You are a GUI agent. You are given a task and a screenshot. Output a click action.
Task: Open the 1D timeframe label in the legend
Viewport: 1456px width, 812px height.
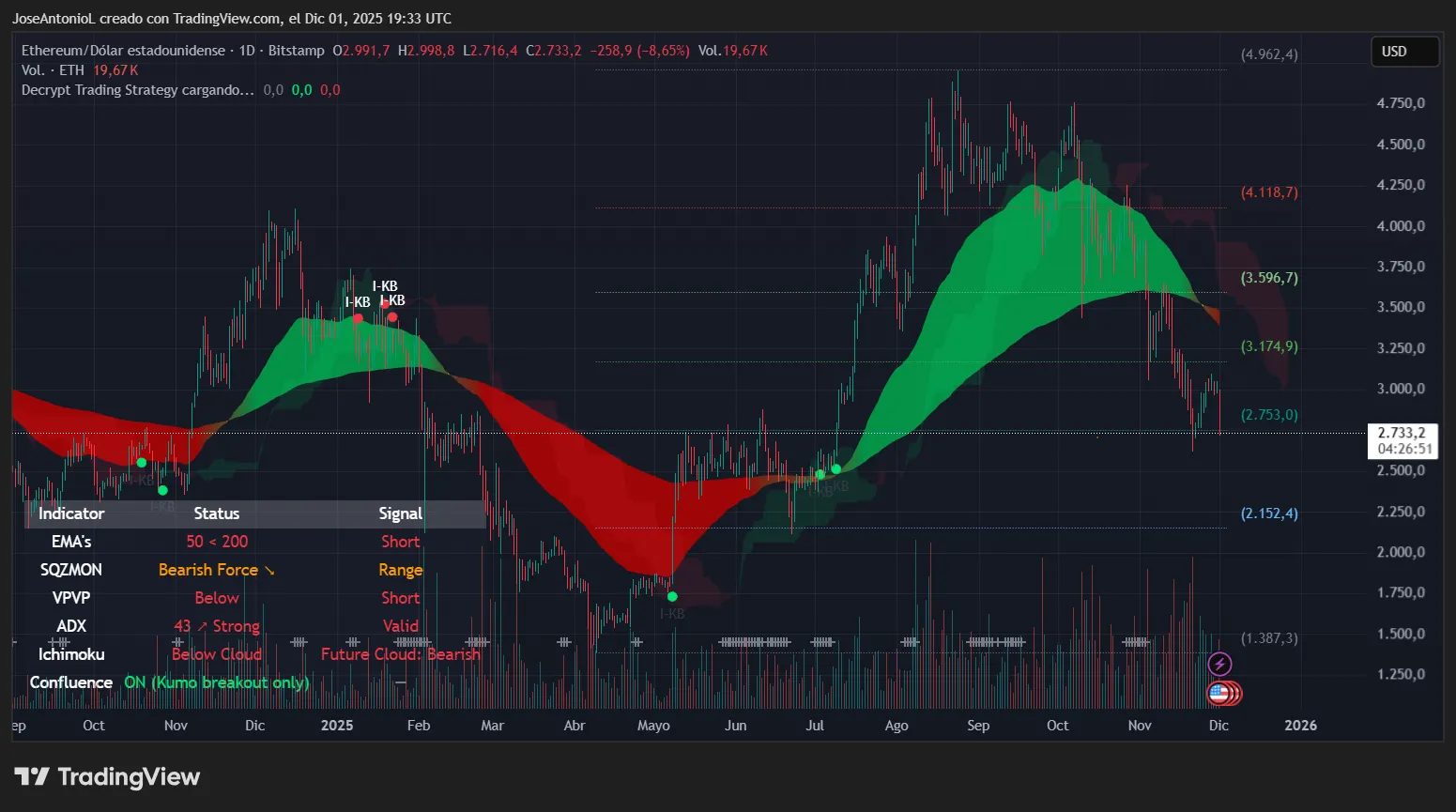(x=247, y=51)
